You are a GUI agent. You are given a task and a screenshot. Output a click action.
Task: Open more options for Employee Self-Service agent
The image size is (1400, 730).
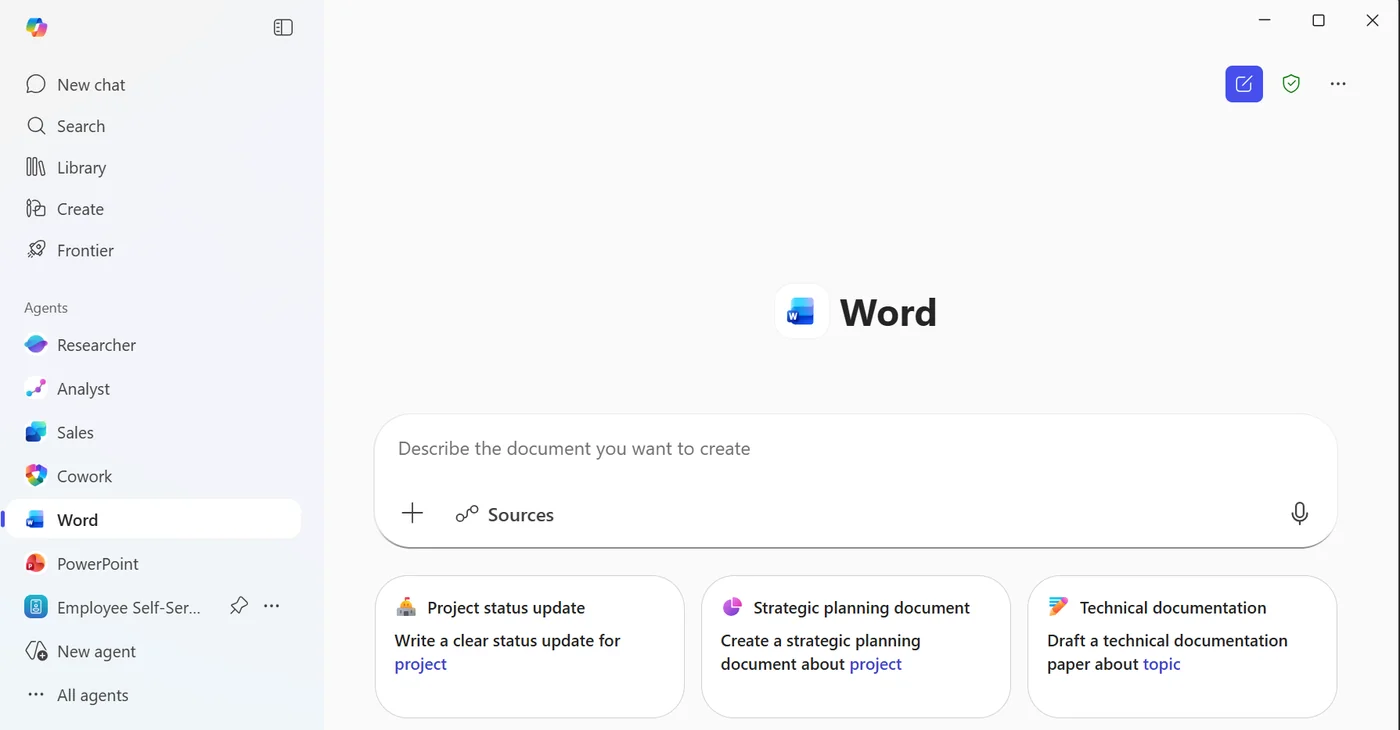click(x=272, y=606)
